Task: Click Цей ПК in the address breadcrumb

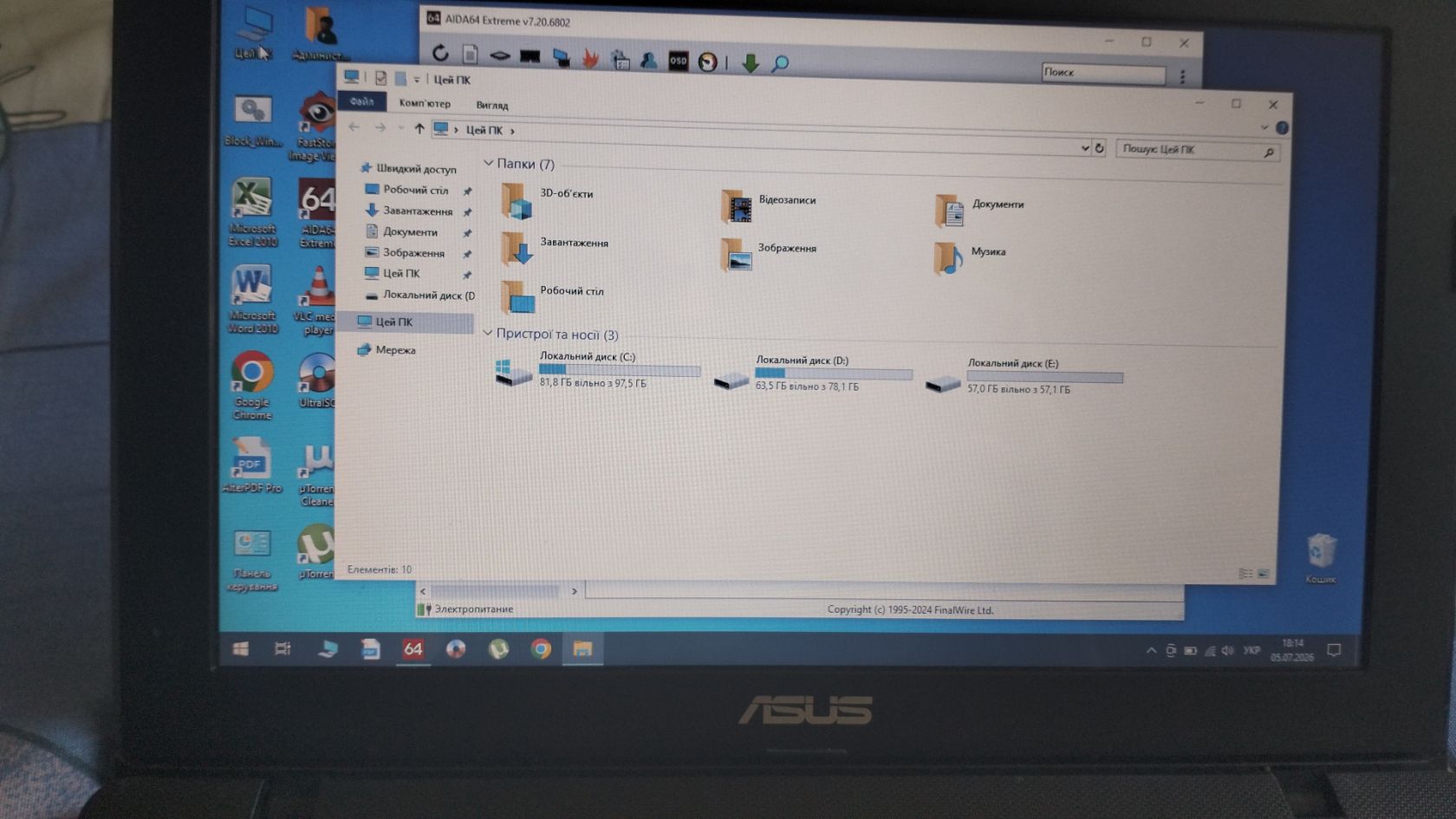Action: 484,130
